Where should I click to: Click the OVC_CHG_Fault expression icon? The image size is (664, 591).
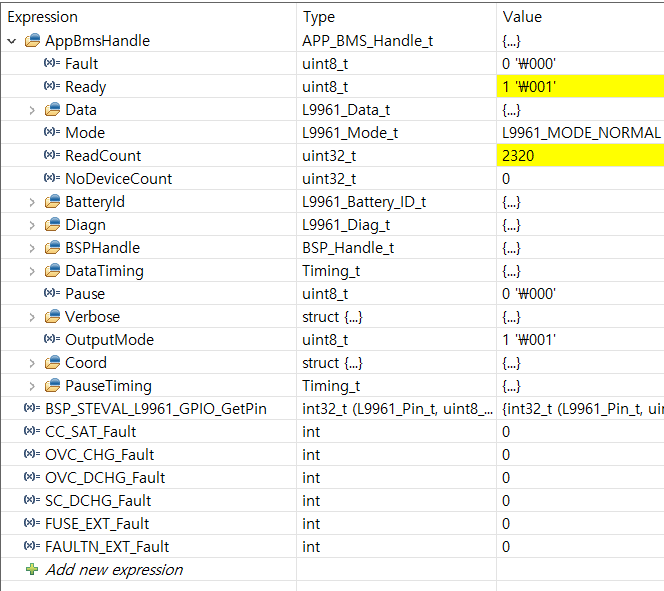tap(32, 454)
